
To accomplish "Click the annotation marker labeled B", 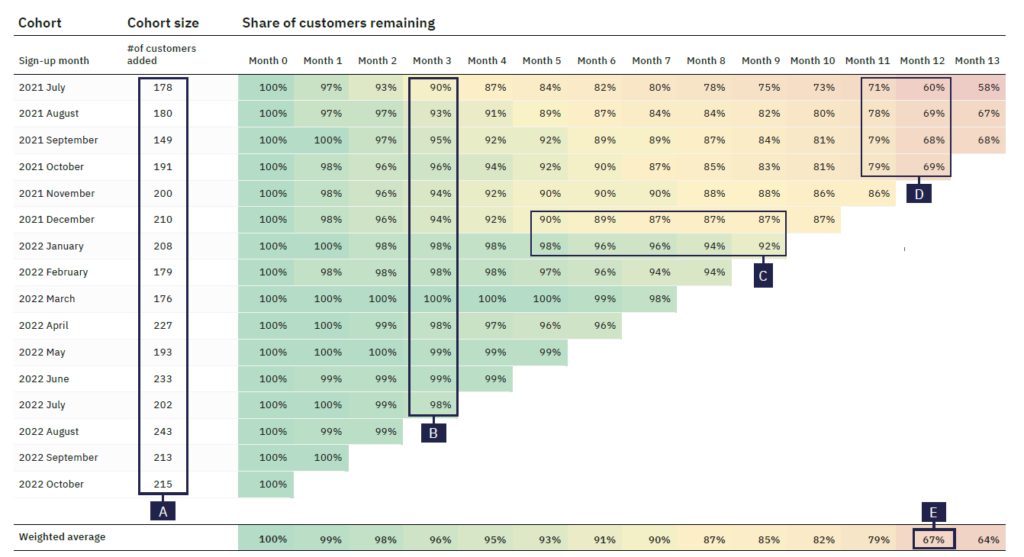I will pos(433,432).
